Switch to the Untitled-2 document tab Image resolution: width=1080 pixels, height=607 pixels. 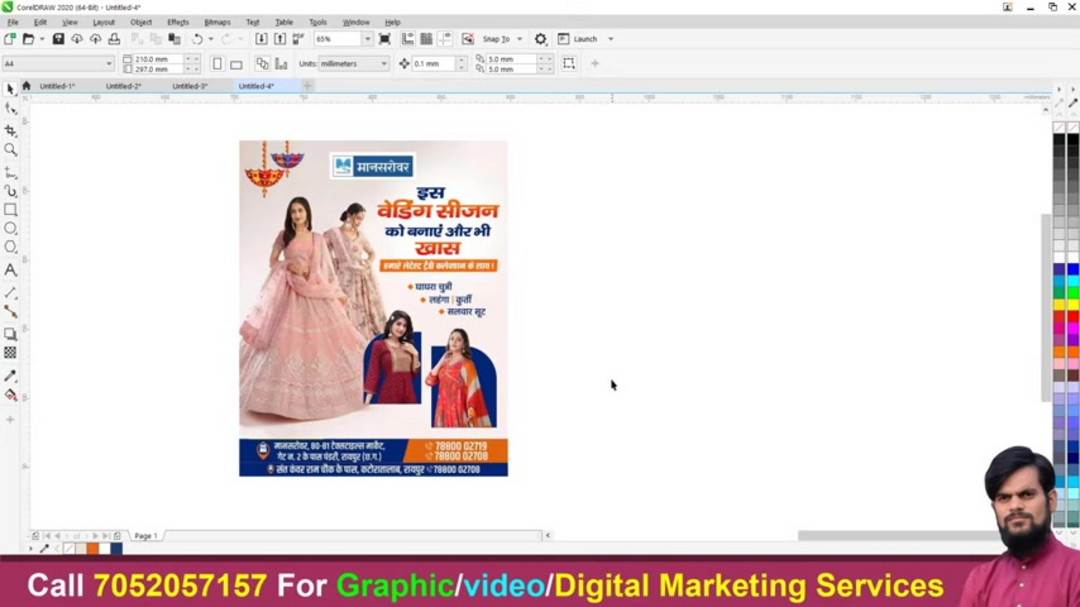click(123, 86)
